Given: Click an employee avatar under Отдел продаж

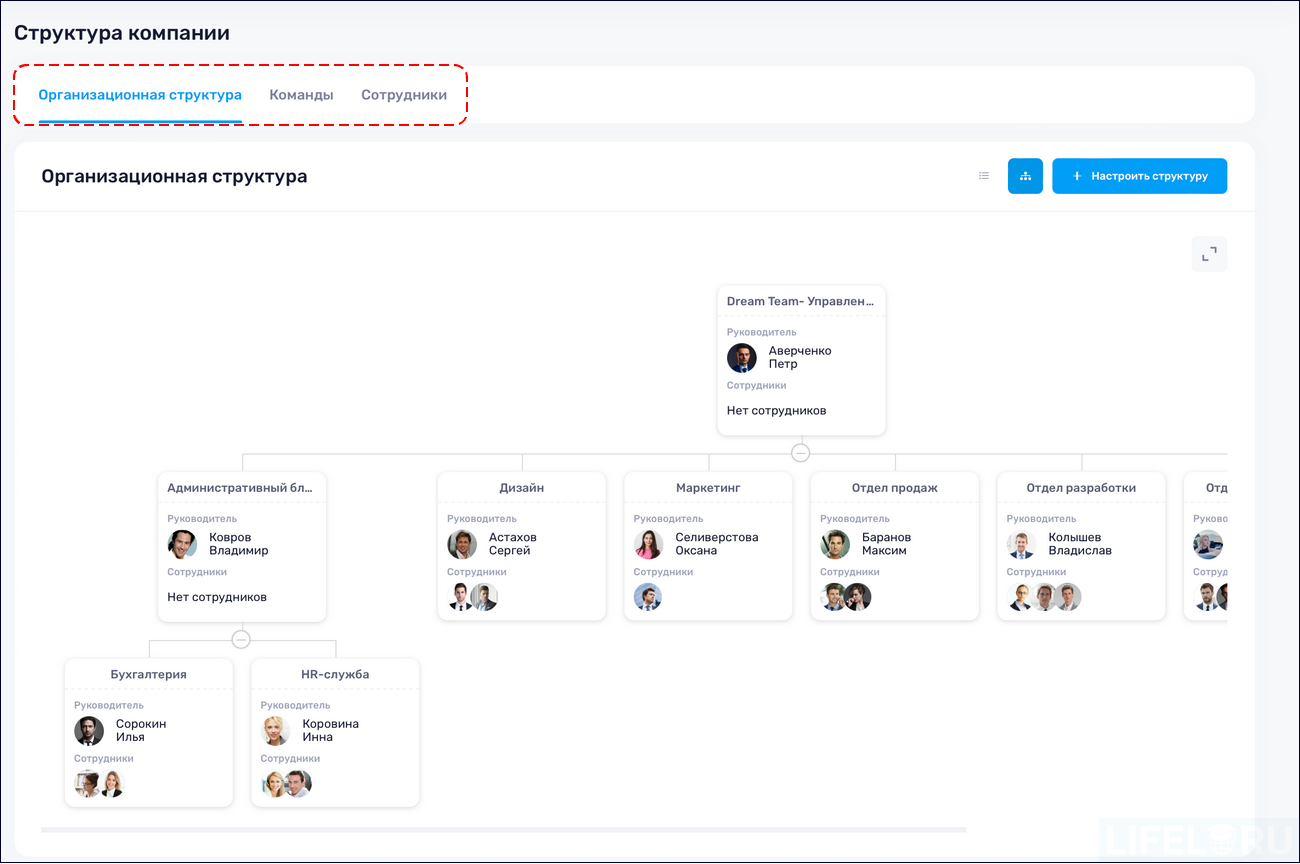Looking at the screenshot, I should [835, 597].
